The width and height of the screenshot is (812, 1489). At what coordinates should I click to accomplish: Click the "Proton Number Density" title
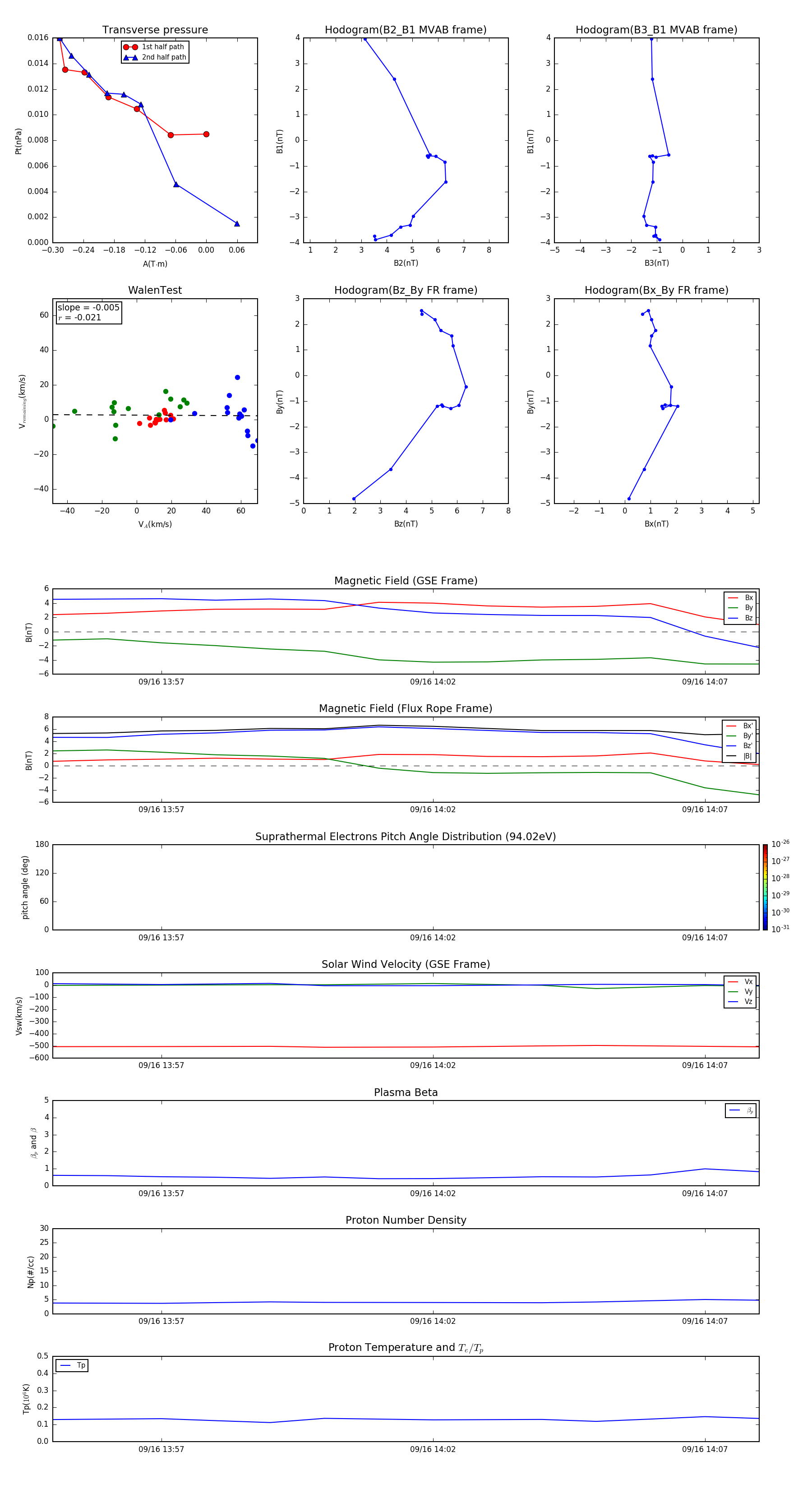406,1221
